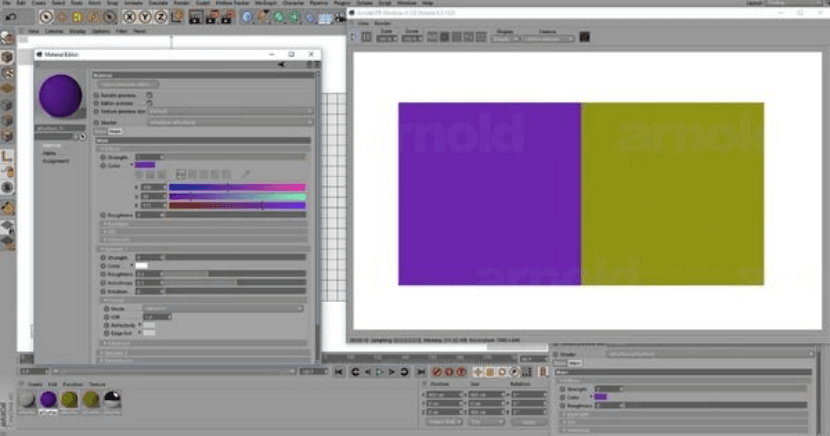Go to end of the timeline
Viewport: 830px width, 436px height.
(x=420, y=372)
